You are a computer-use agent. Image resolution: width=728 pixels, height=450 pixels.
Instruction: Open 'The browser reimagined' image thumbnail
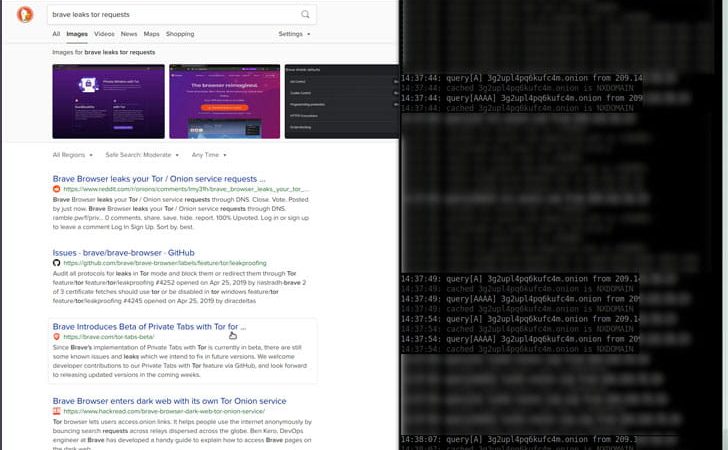click(x=225, y=101)
